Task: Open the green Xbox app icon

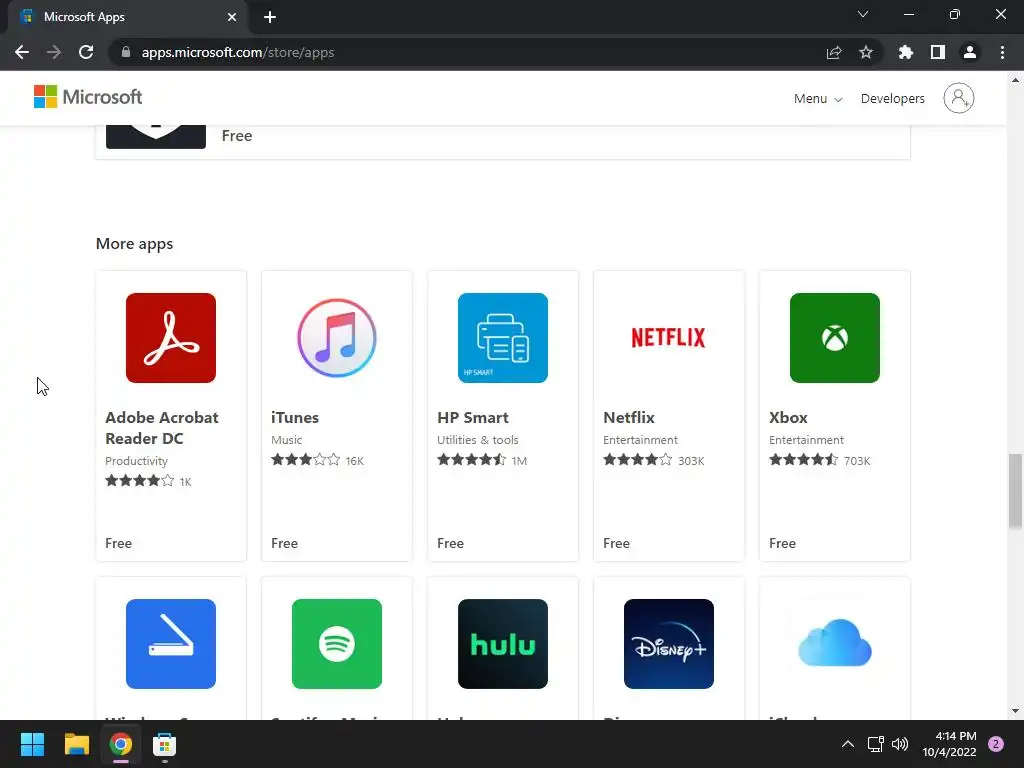Action: coord(834,338)
